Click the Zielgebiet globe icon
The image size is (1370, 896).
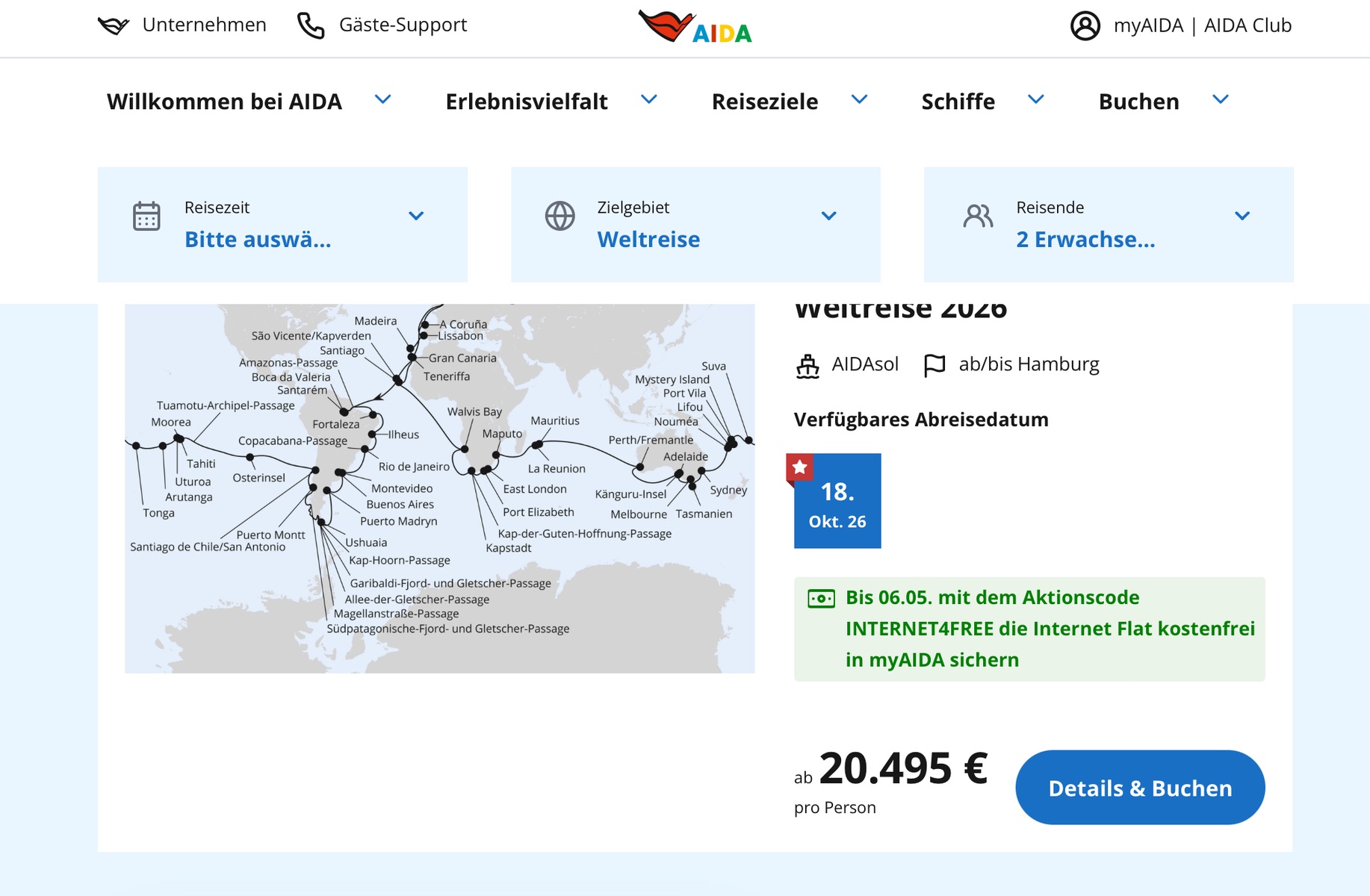coord(560,216)
